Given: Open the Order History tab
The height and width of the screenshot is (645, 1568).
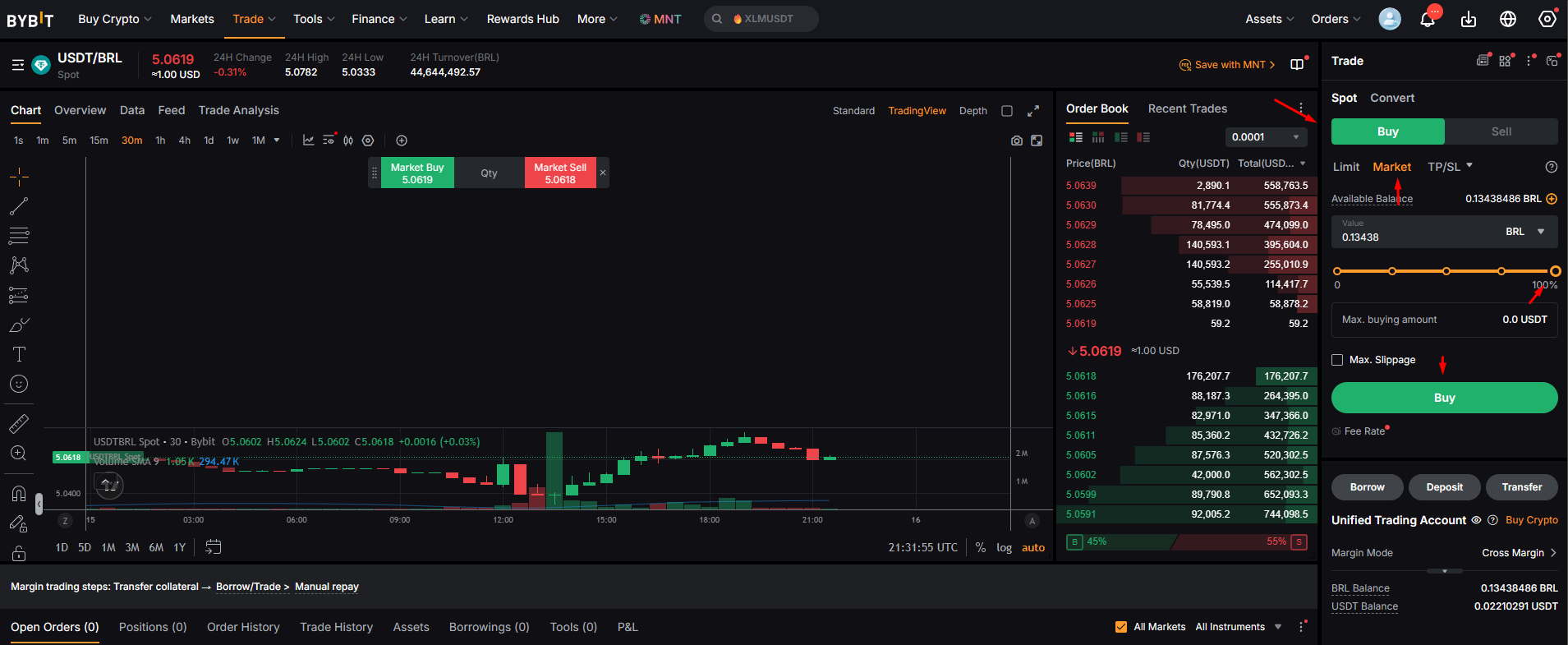Looking at the screenshot, I should [243, 627].
